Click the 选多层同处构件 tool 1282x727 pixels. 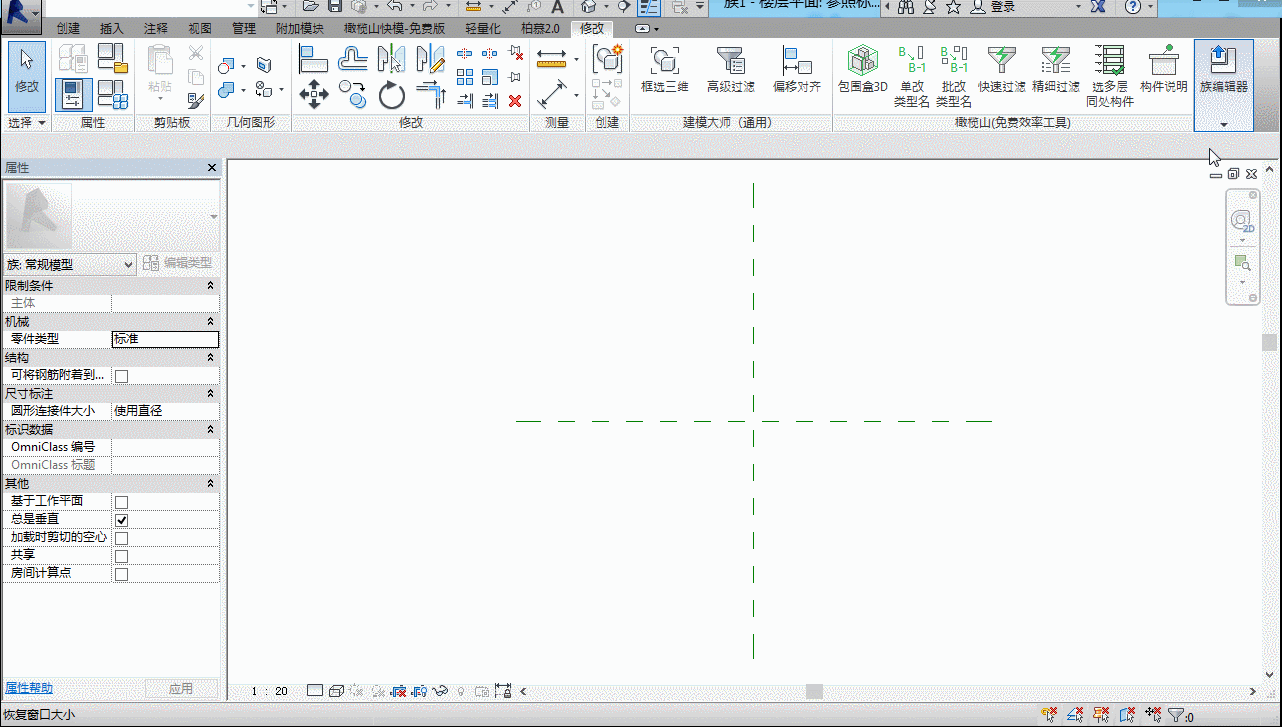tap(1109, 76)
